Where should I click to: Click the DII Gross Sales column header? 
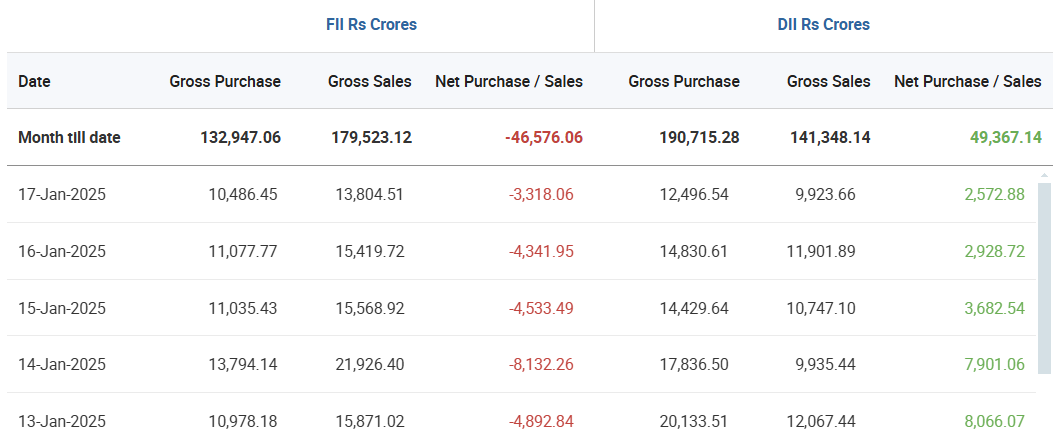[828, 81]
